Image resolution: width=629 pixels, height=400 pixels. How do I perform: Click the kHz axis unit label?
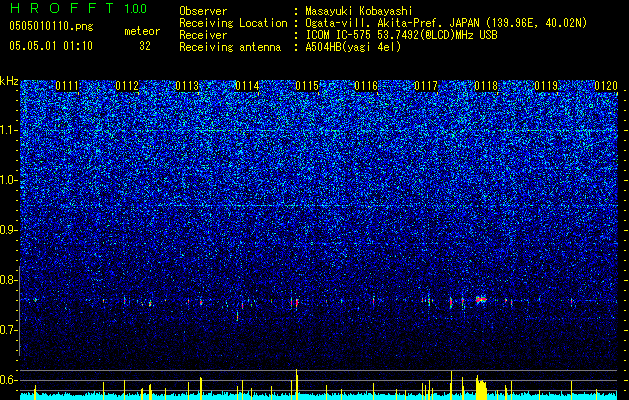click(x=9, y=81)
